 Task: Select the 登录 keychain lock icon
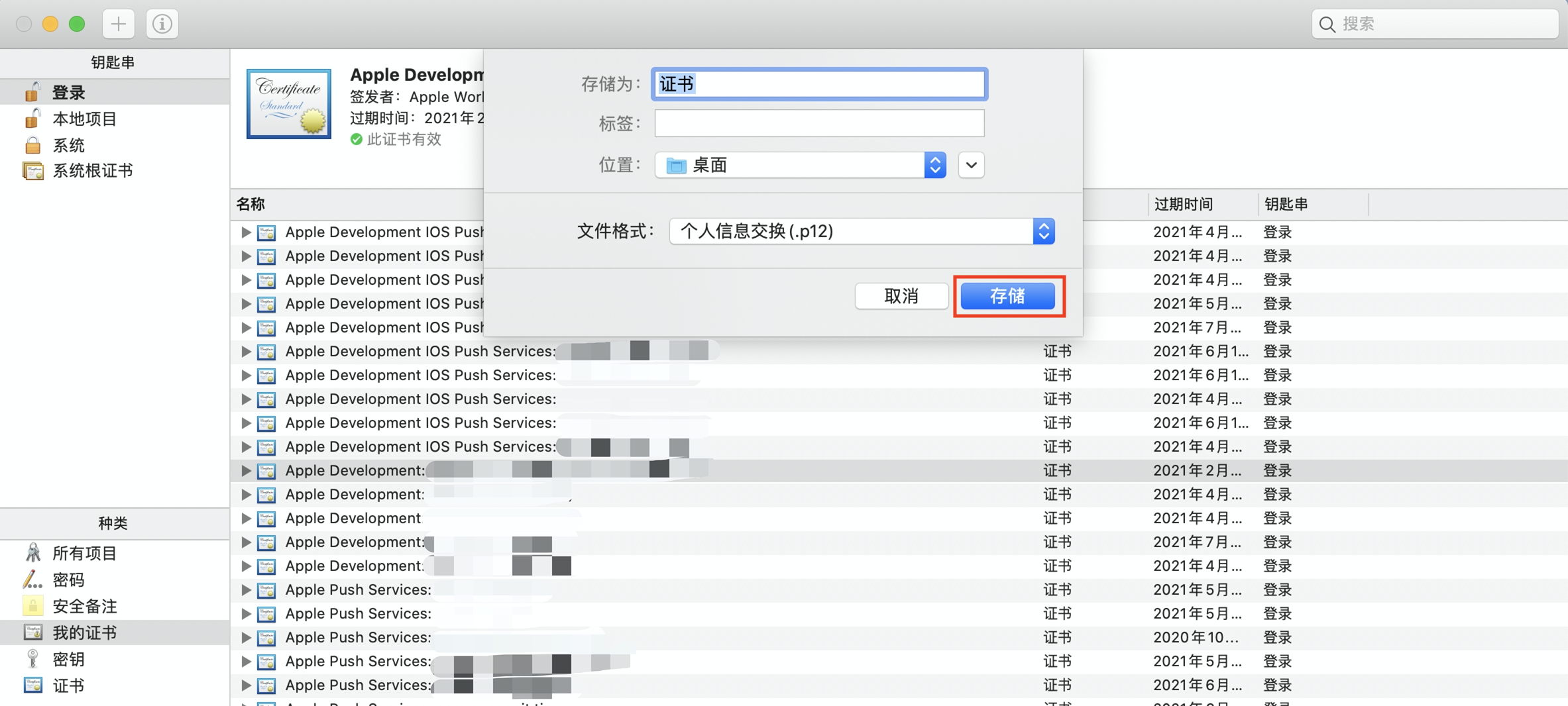coord(32,92)
